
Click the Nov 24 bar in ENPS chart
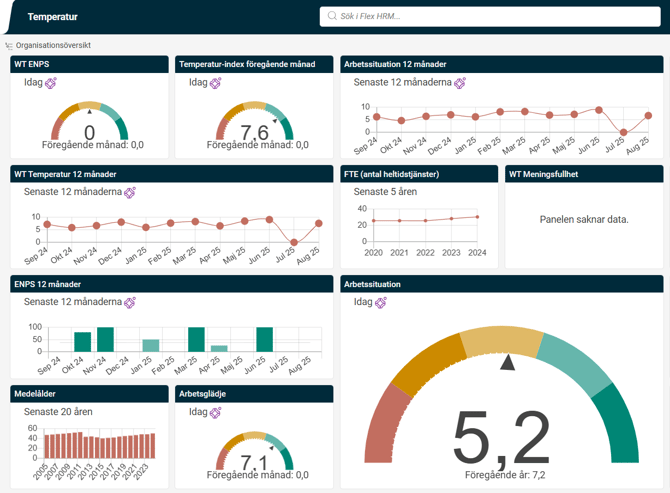pyautogui.click(x=105, y=339)
